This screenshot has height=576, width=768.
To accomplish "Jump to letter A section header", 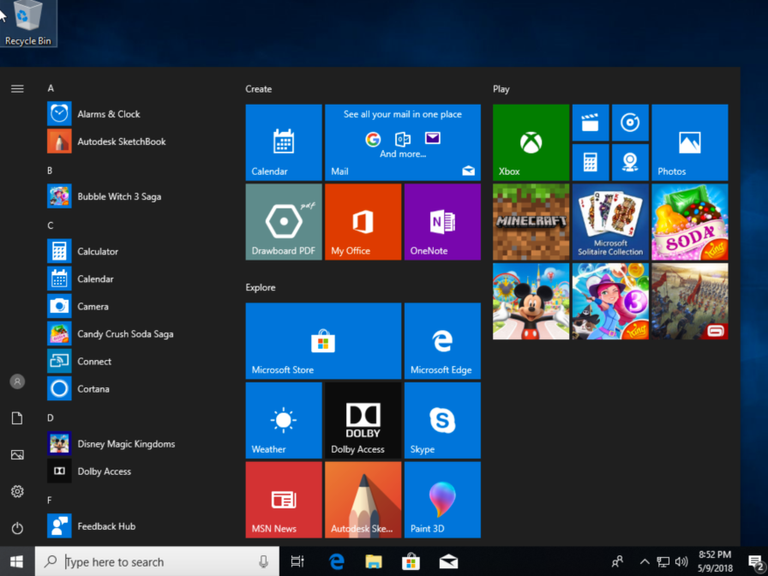I will [50, 88].
